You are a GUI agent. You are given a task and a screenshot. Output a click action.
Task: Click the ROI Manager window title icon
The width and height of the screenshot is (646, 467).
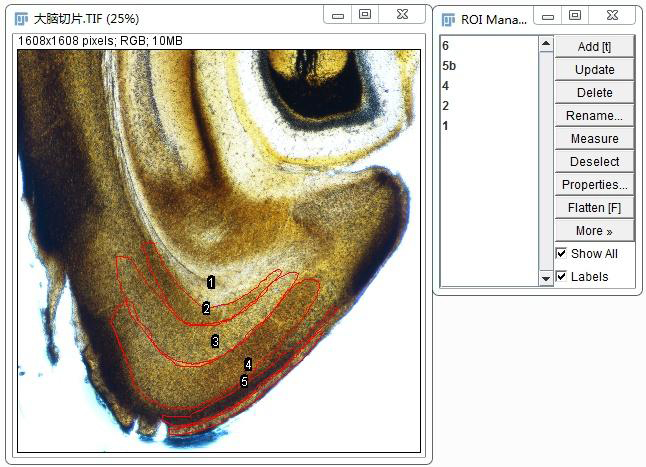click(x=445, y=19)
